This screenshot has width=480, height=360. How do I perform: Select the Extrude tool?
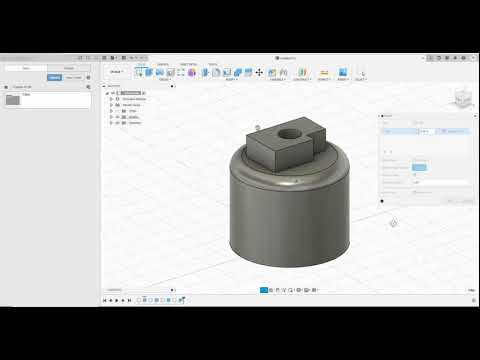point(149,72)
